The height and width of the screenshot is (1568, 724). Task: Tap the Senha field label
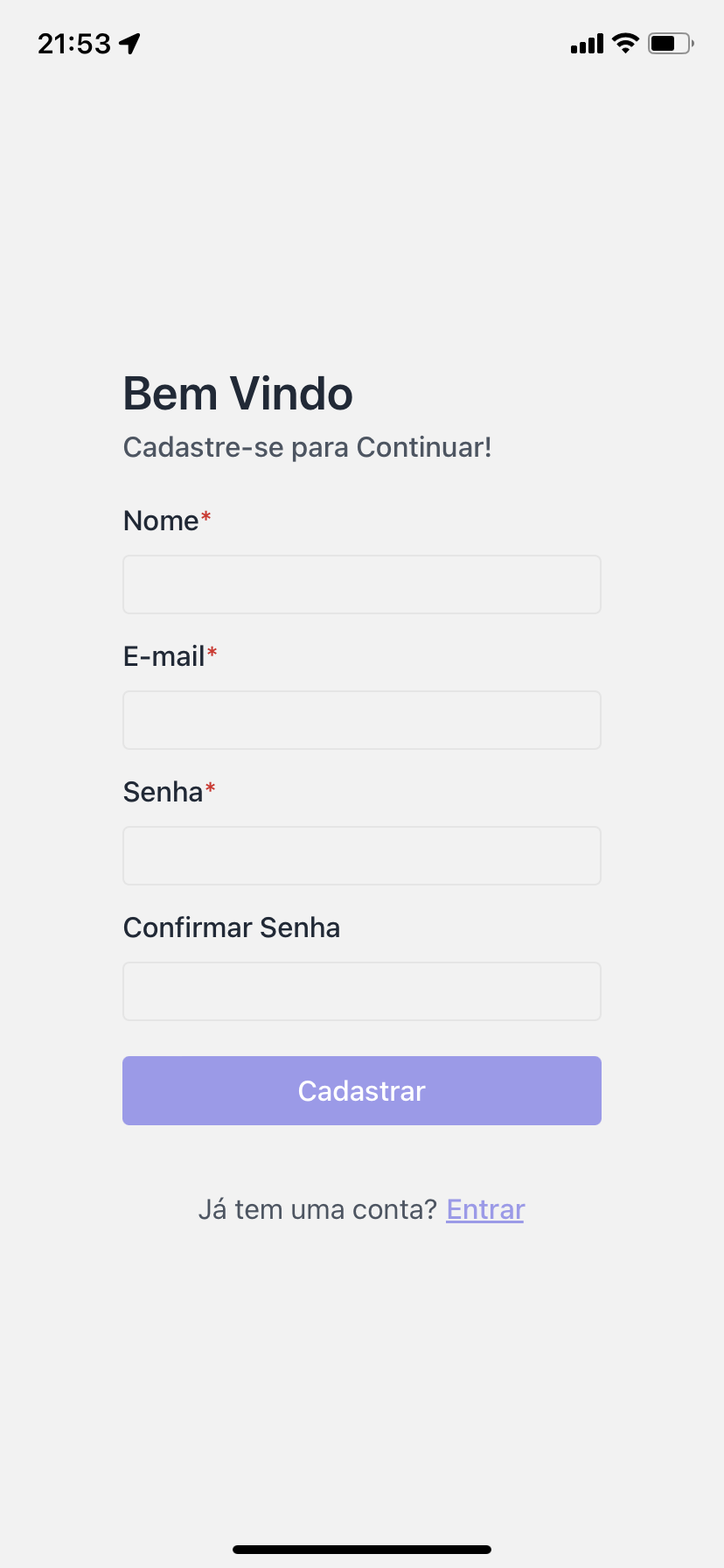(163, 792)
